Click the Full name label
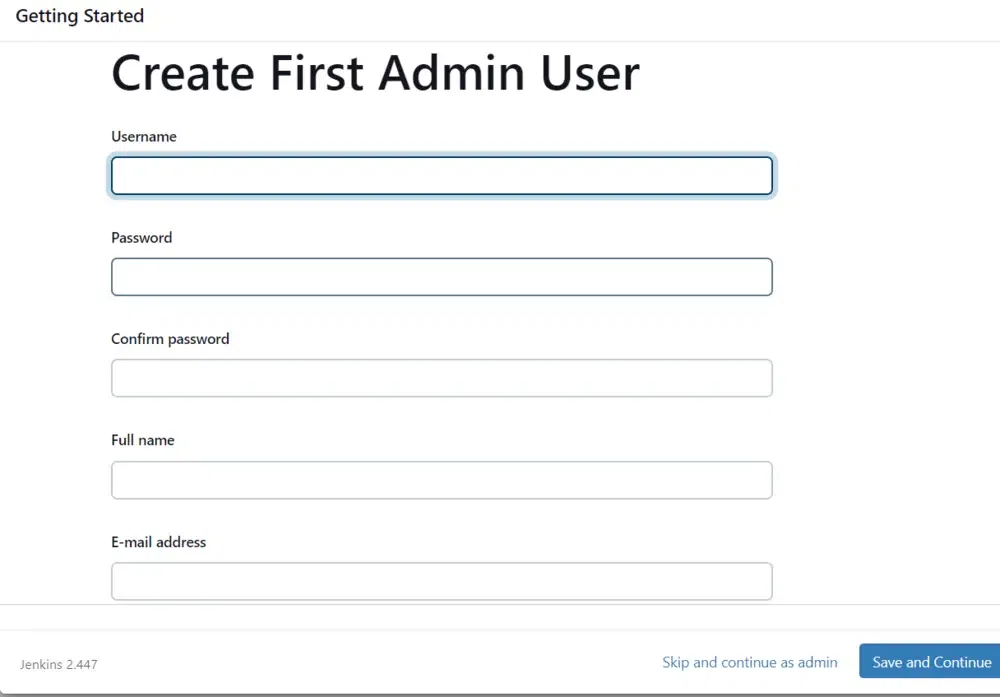The image size is (1000, 697). (142, 440)
